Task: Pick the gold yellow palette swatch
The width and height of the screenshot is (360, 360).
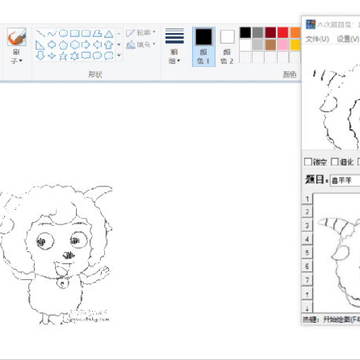Action: coord(295,45)
